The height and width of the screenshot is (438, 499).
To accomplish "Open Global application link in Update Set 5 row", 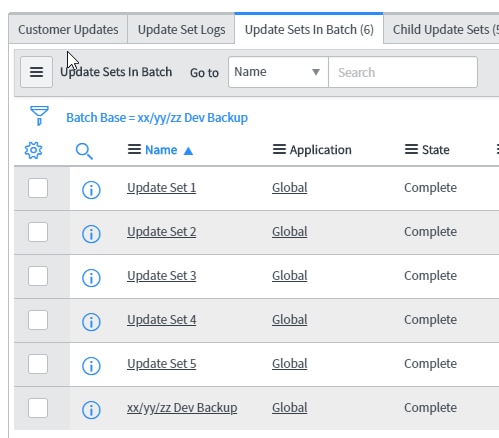I will coord(290,364).
